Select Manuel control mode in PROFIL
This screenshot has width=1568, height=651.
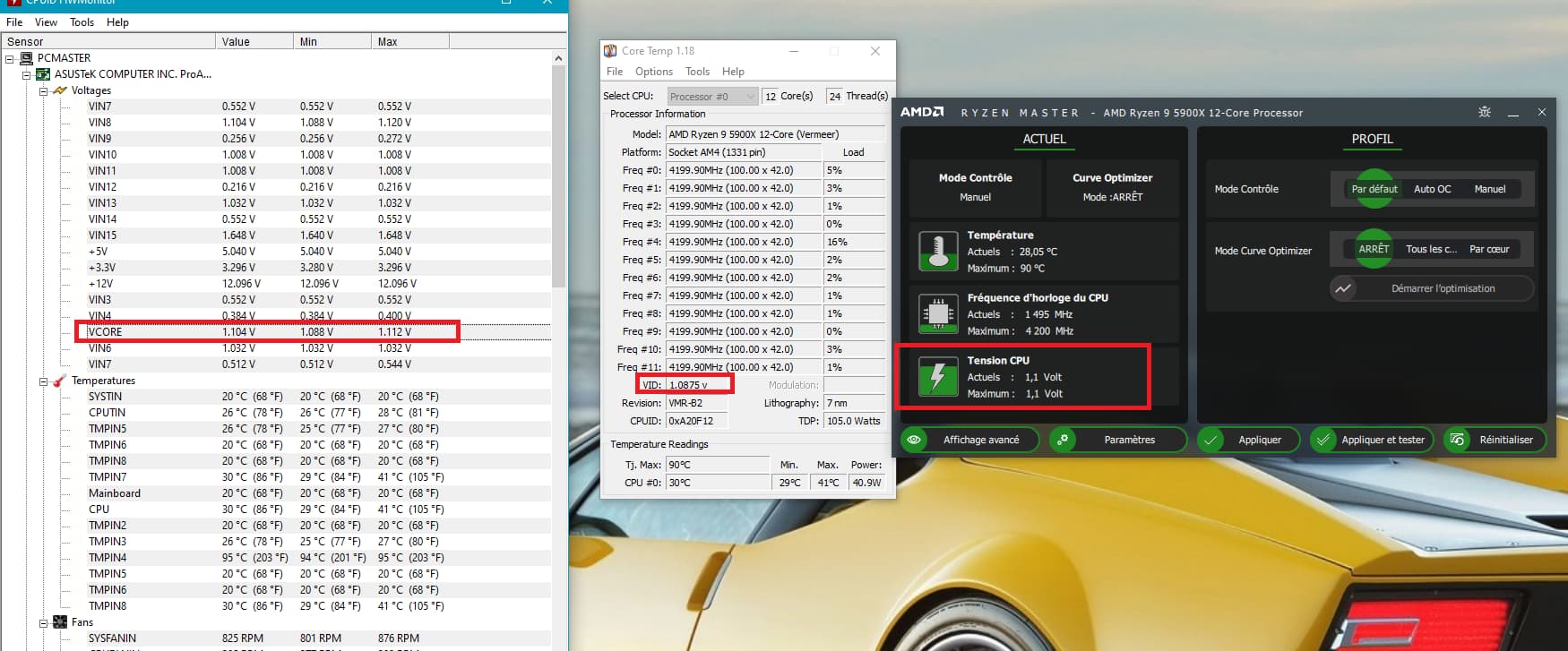coord(1489,189)
